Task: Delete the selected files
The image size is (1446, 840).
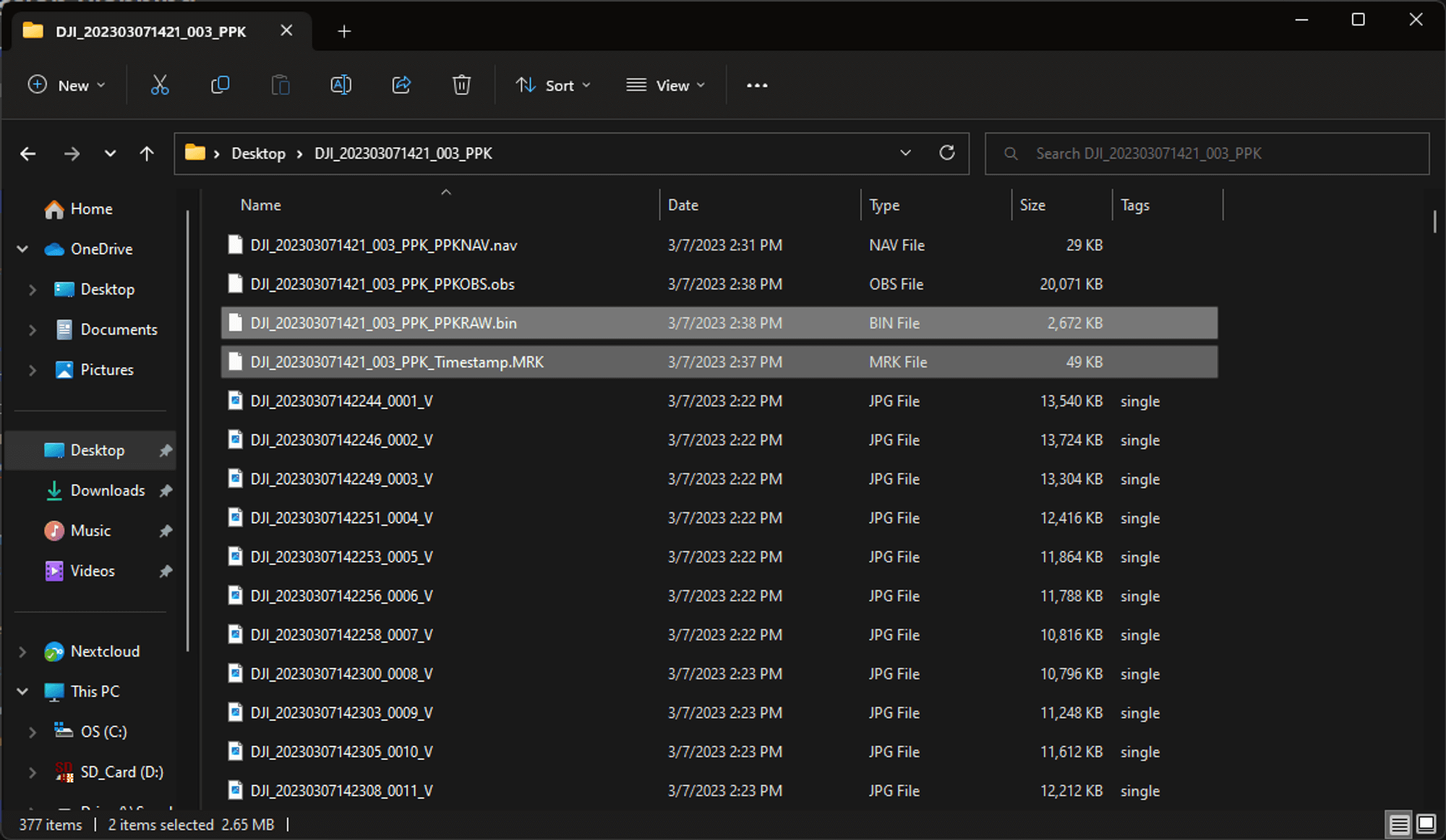Action: (x=461, y=85)
